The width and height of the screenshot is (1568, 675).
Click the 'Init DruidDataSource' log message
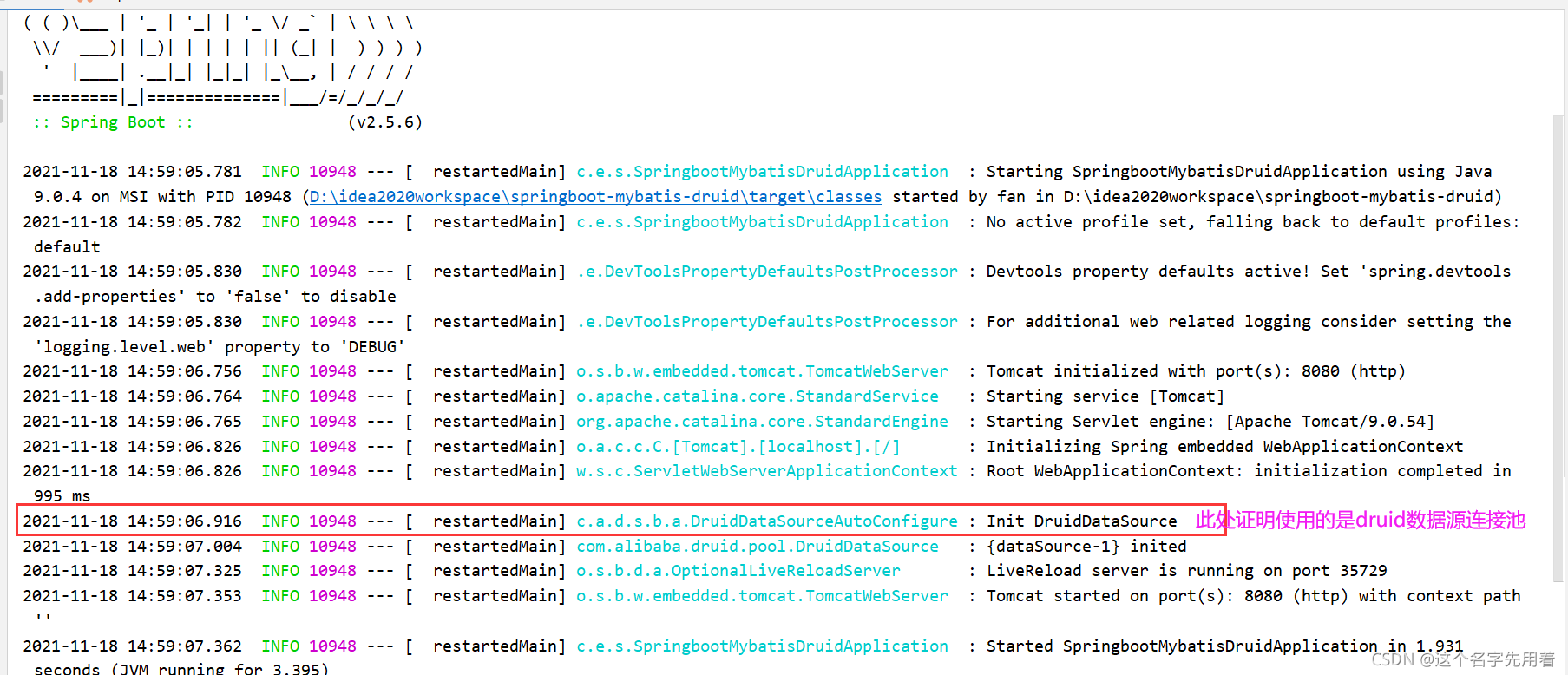click(1082, 521)
